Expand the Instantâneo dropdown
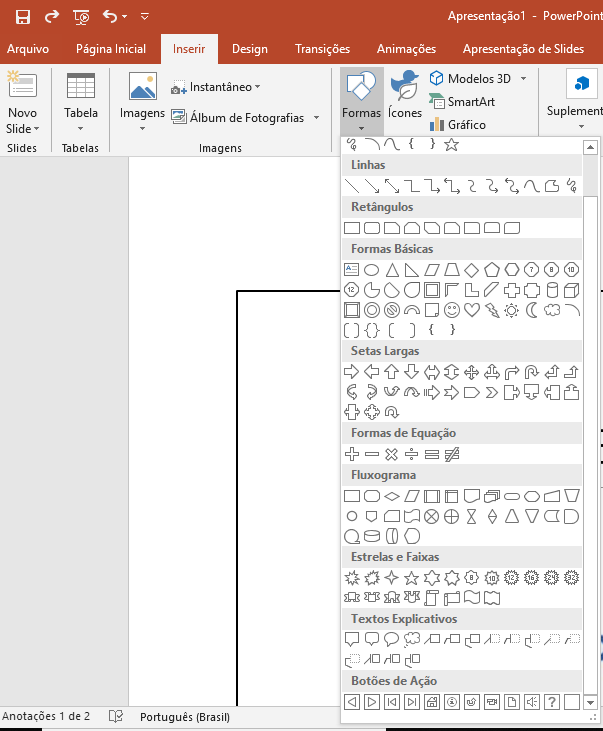 [x=257, y=88]
